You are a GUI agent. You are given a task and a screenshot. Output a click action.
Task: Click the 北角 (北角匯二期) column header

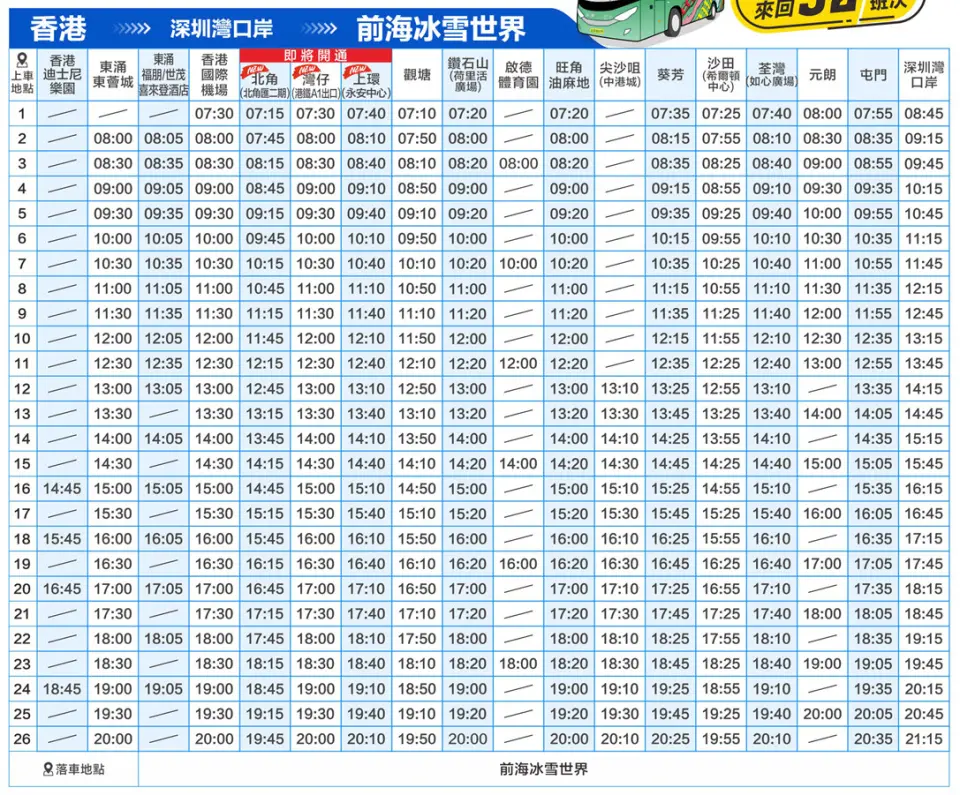(x=265, y=81)
